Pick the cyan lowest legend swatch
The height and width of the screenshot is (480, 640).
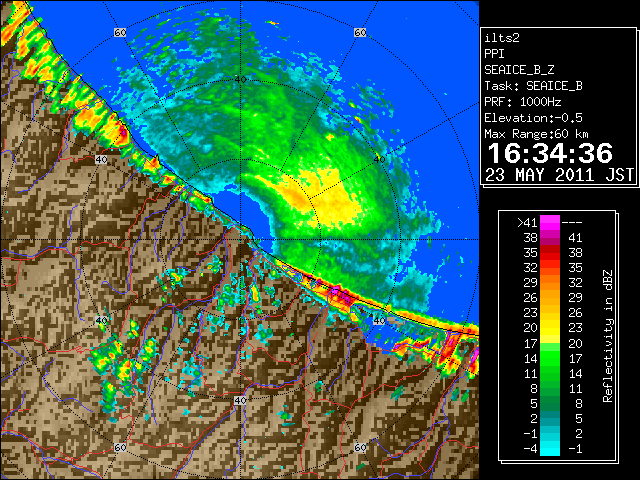coord(550,449)
